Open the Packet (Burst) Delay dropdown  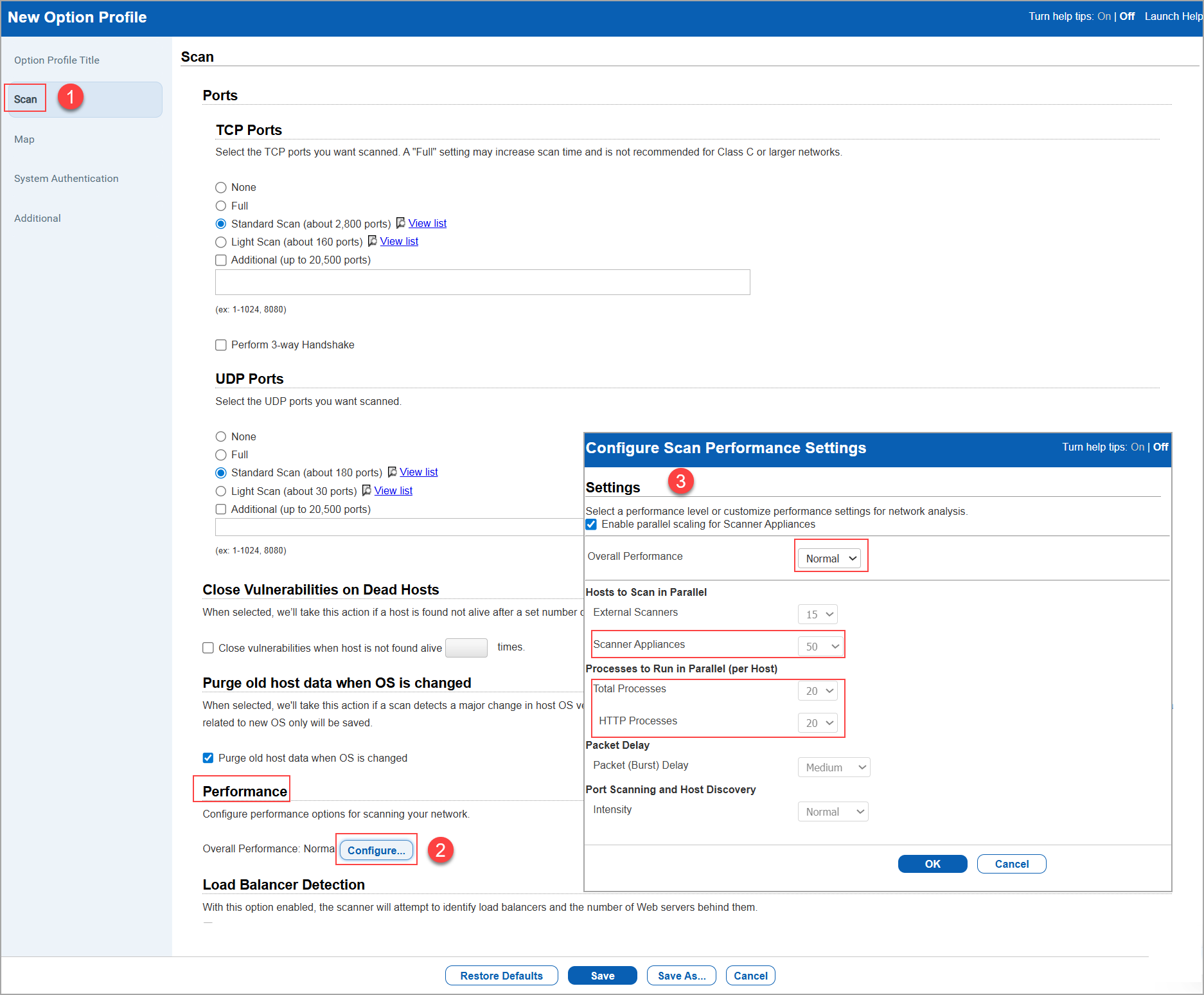point(833,767)
